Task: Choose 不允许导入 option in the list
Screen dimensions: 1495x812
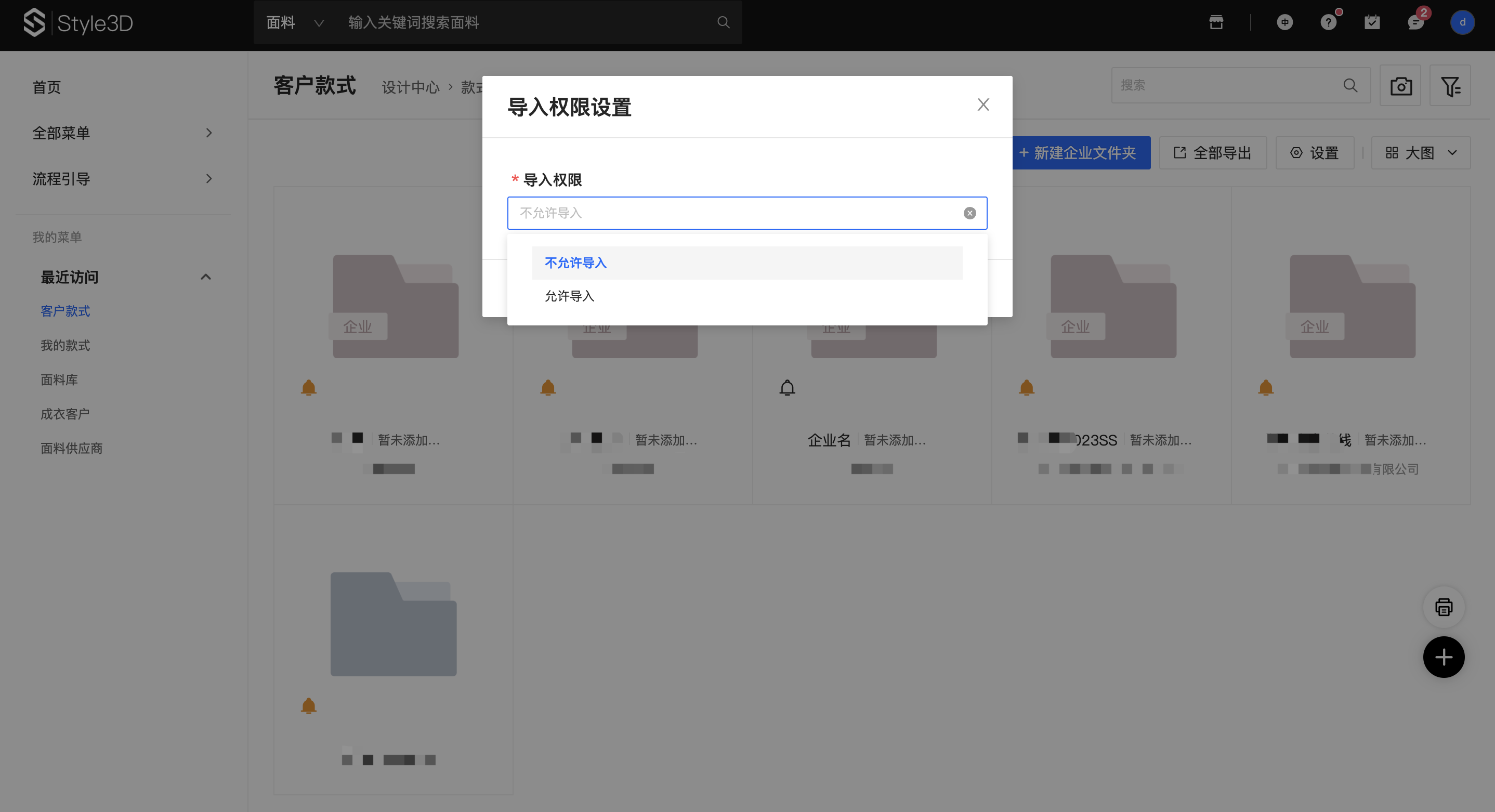Action: pos(575,263)
